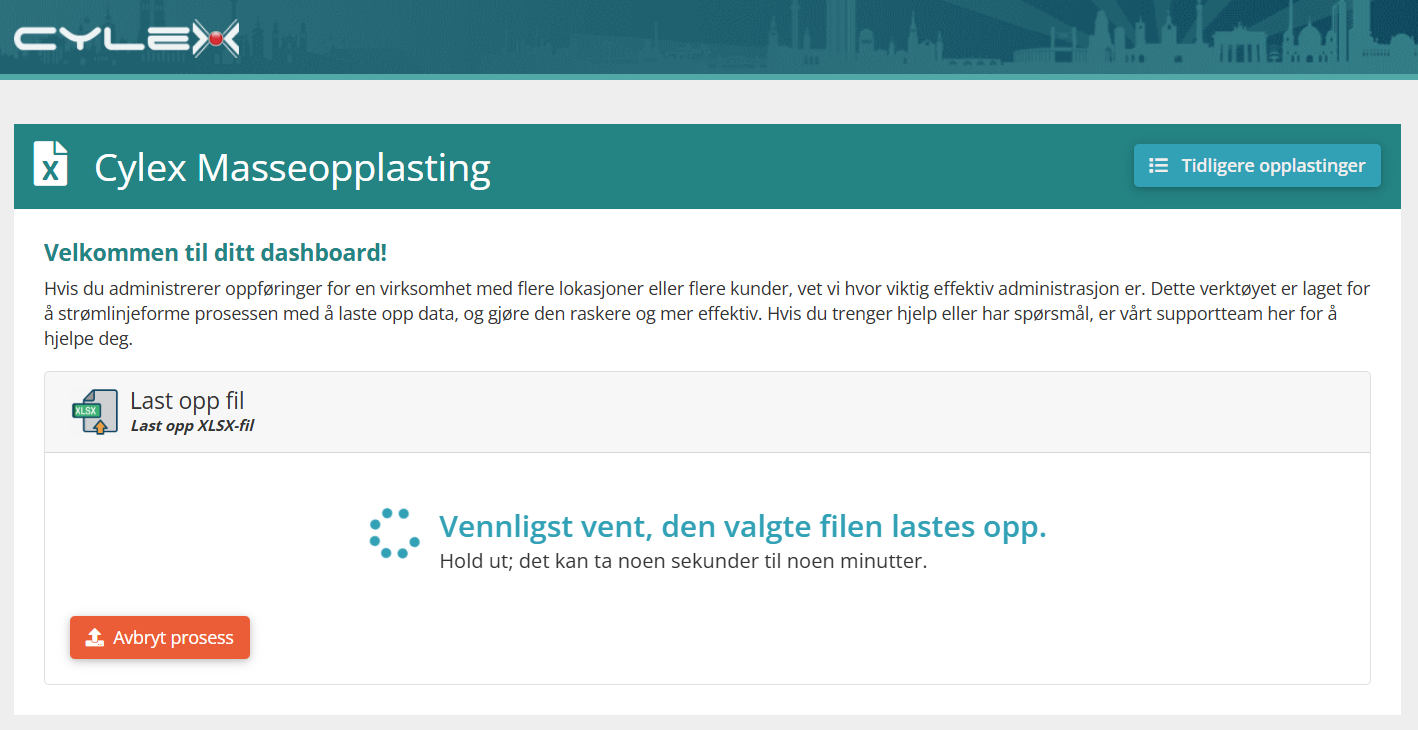Click the upload icon in Avbryt prosess button
1418x730 pixels.
95,638
